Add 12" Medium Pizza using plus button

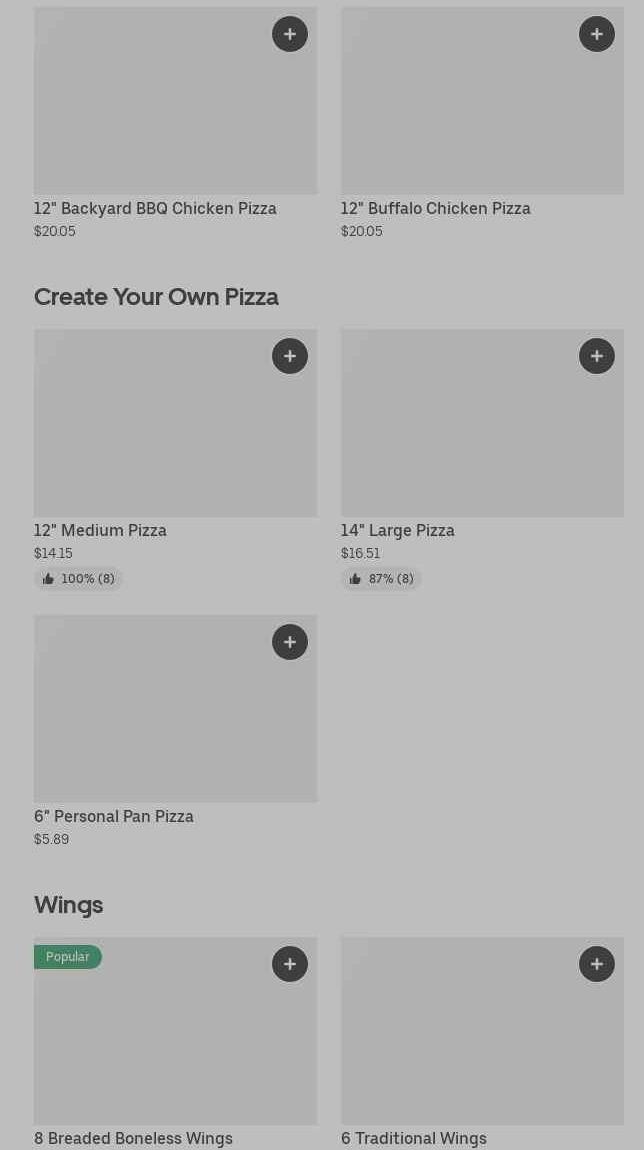290,356
